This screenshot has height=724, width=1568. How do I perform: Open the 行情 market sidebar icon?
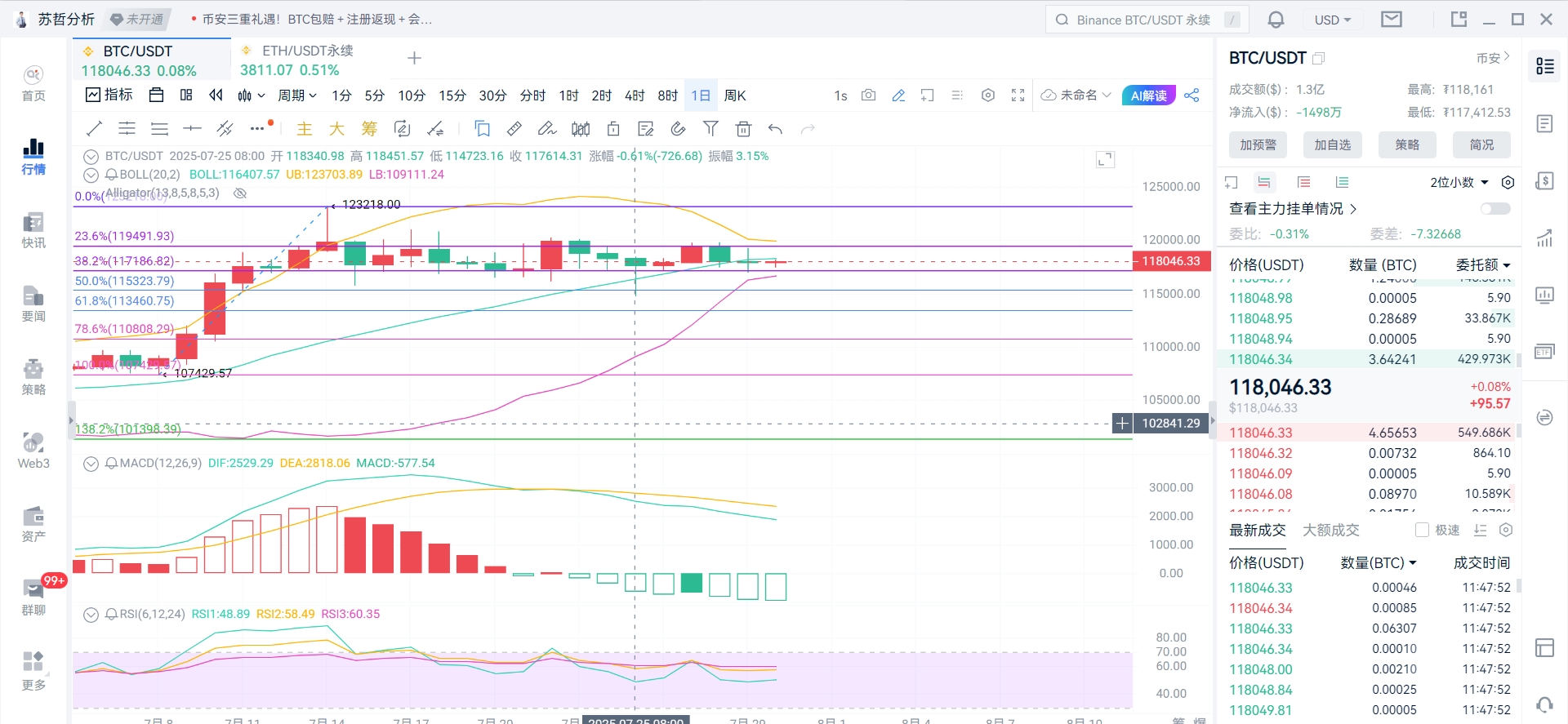[x=33, y=157]
